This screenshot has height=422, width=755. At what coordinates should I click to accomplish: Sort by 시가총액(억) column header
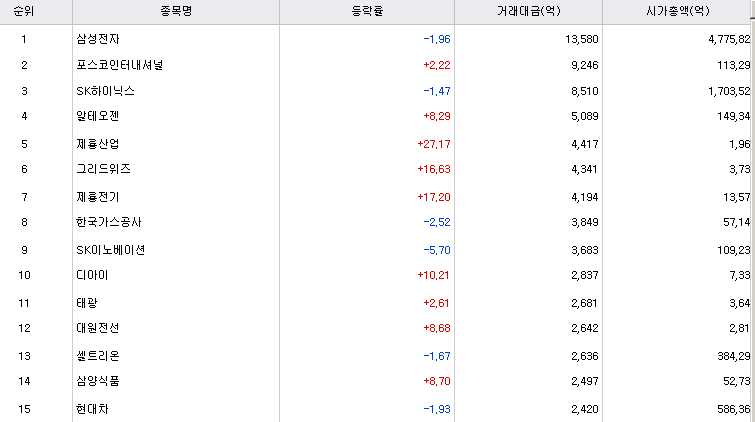(x=677, y=11)
